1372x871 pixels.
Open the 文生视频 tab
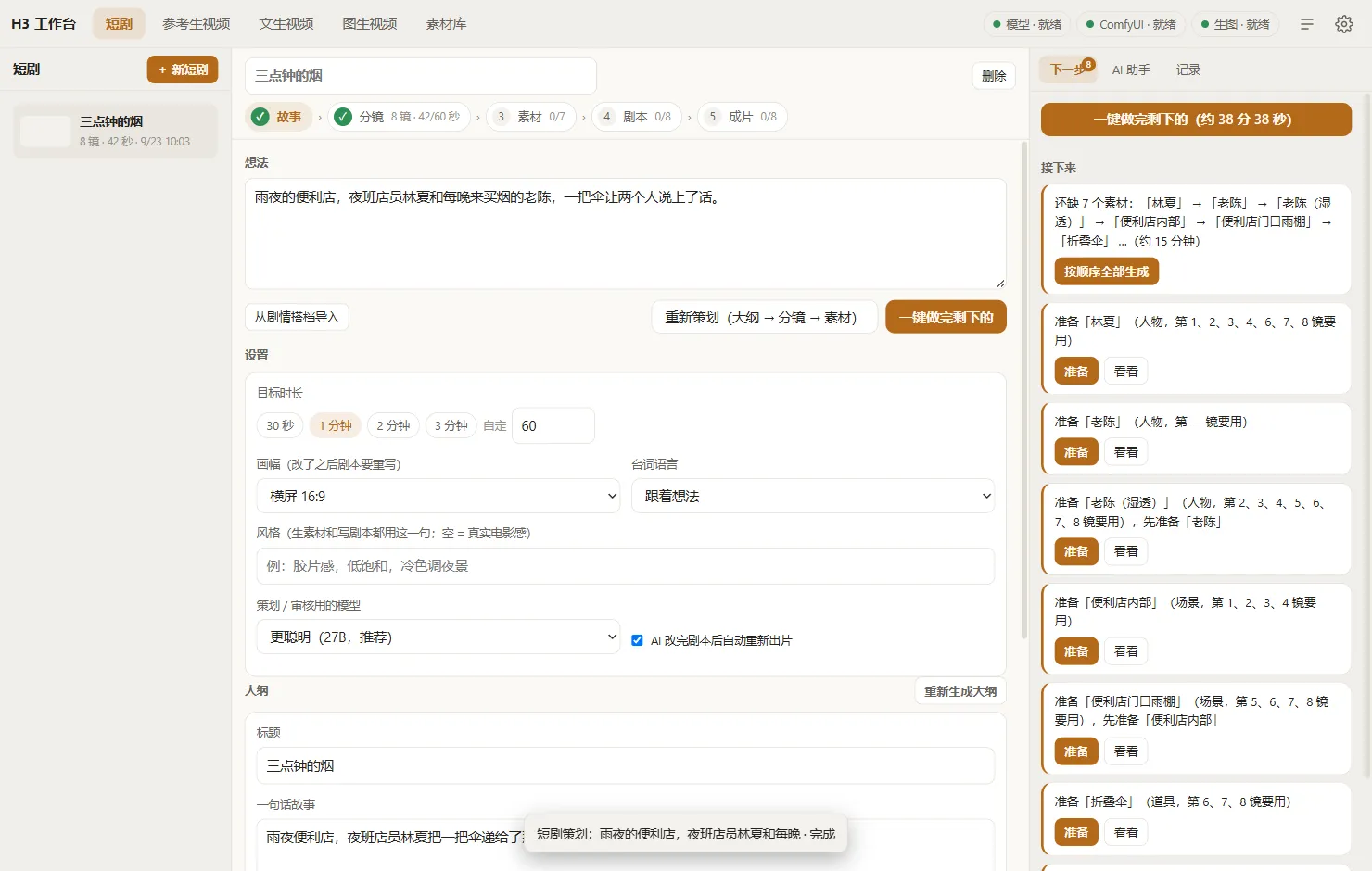286,24
